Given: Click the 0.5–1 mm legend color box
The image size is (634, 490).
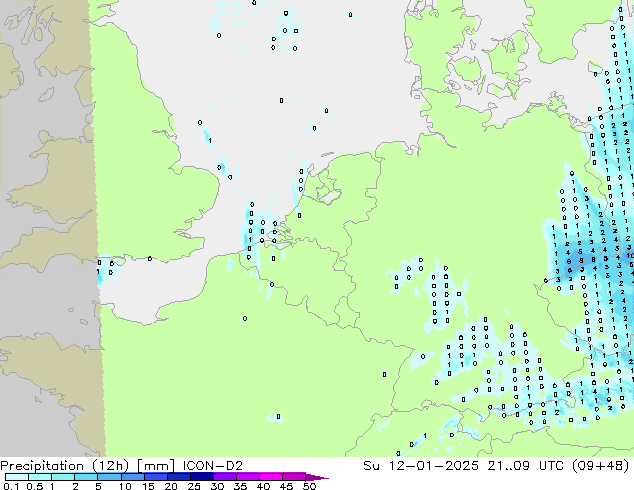Looking at the screenshot, I should tap(40, 477).
